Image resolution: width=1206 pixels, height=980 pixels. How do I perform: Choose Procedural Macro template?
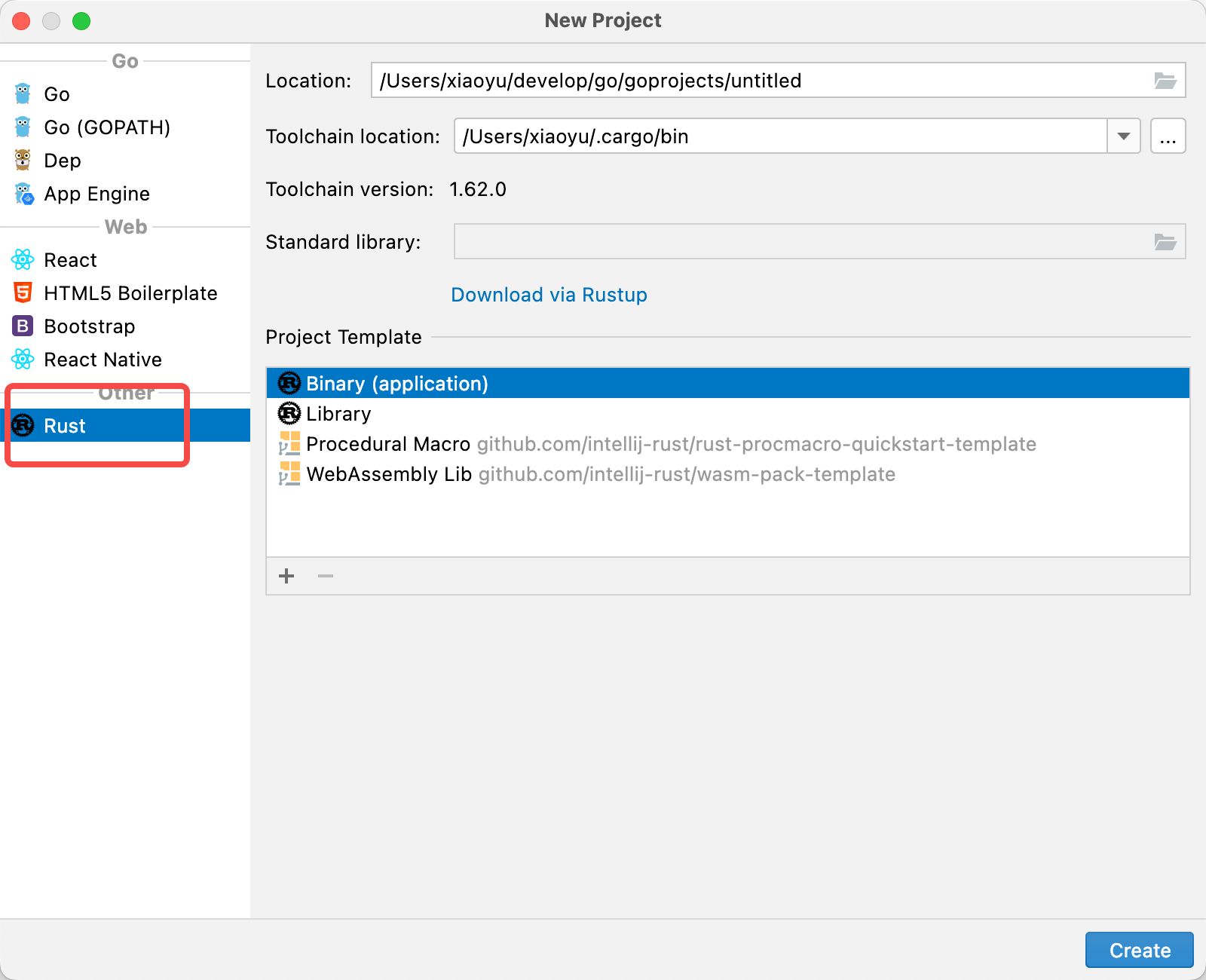pos(728,443)
